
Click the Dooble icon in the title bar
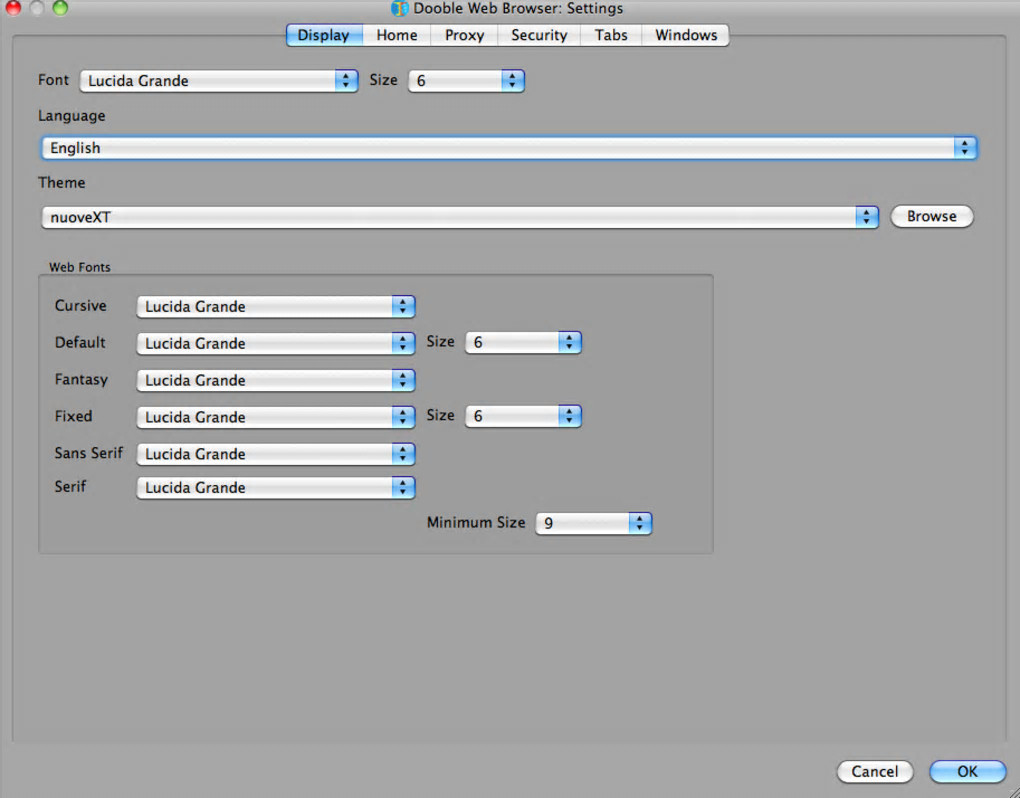(x=399, y=8)
